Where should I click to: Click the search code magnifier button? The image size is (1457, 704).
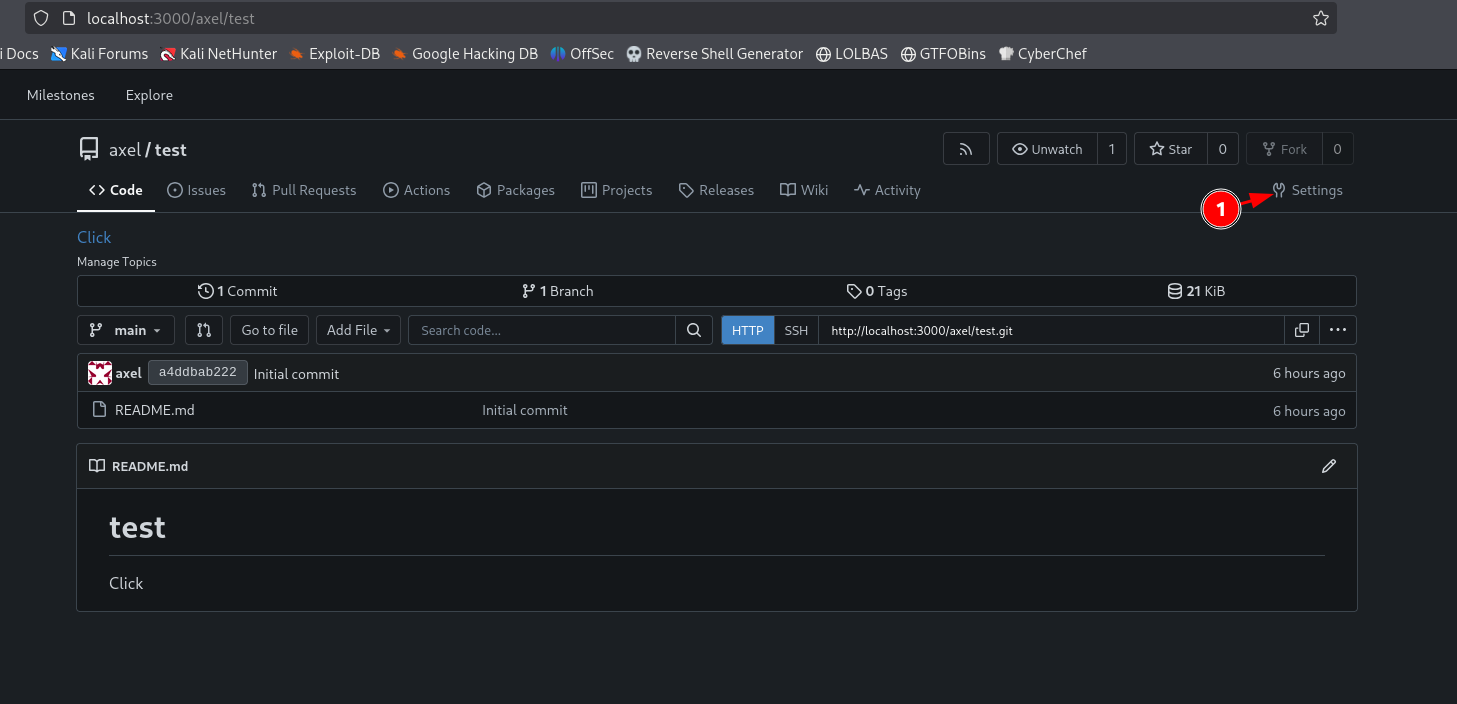click(693, 330)
